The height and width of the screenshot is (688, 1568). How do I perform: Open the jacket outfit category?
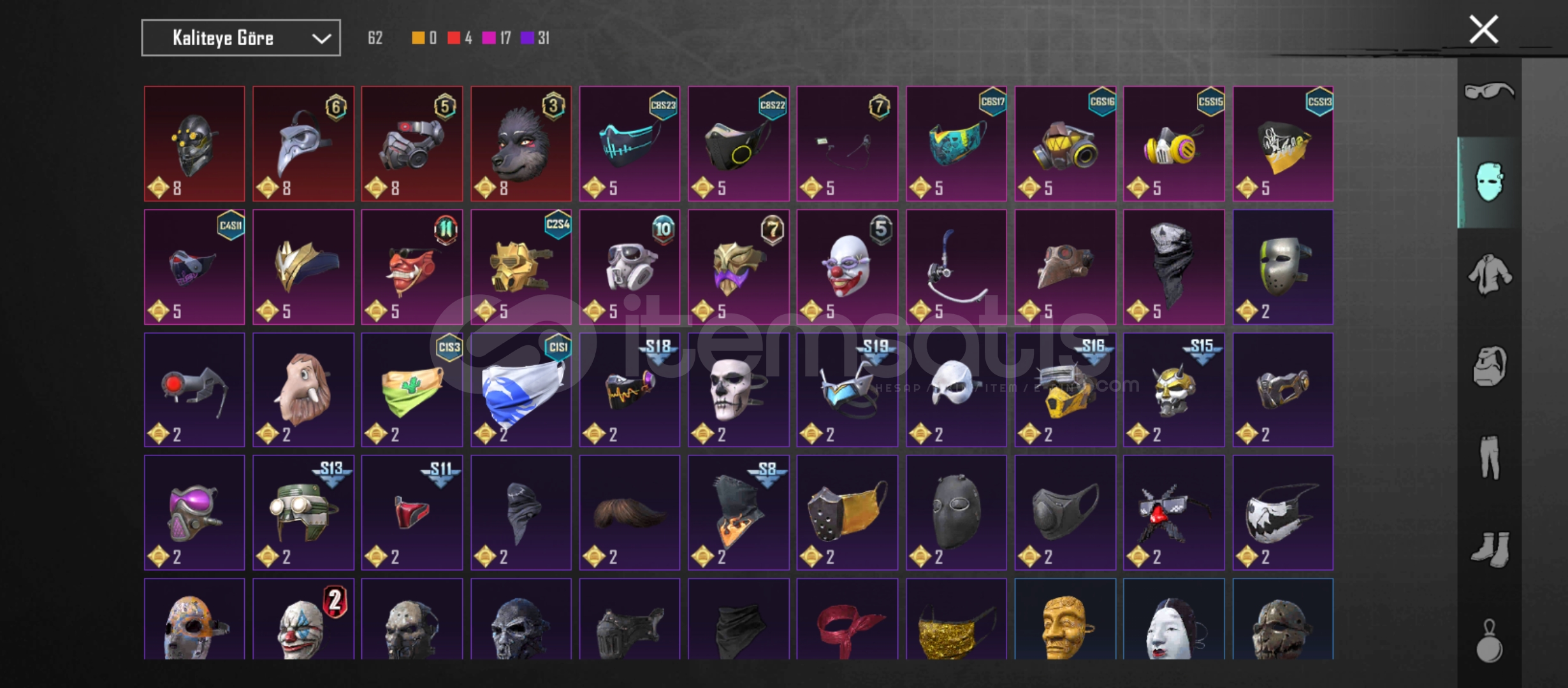pos(1490,275)
